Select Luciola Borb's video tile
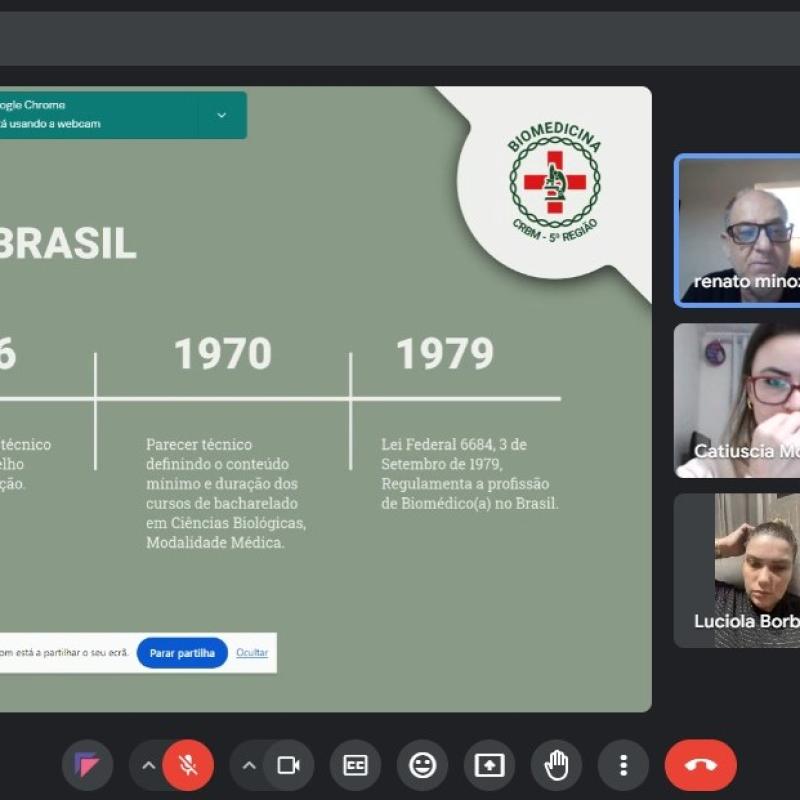800x800 pixels. (x=738, y=570)
